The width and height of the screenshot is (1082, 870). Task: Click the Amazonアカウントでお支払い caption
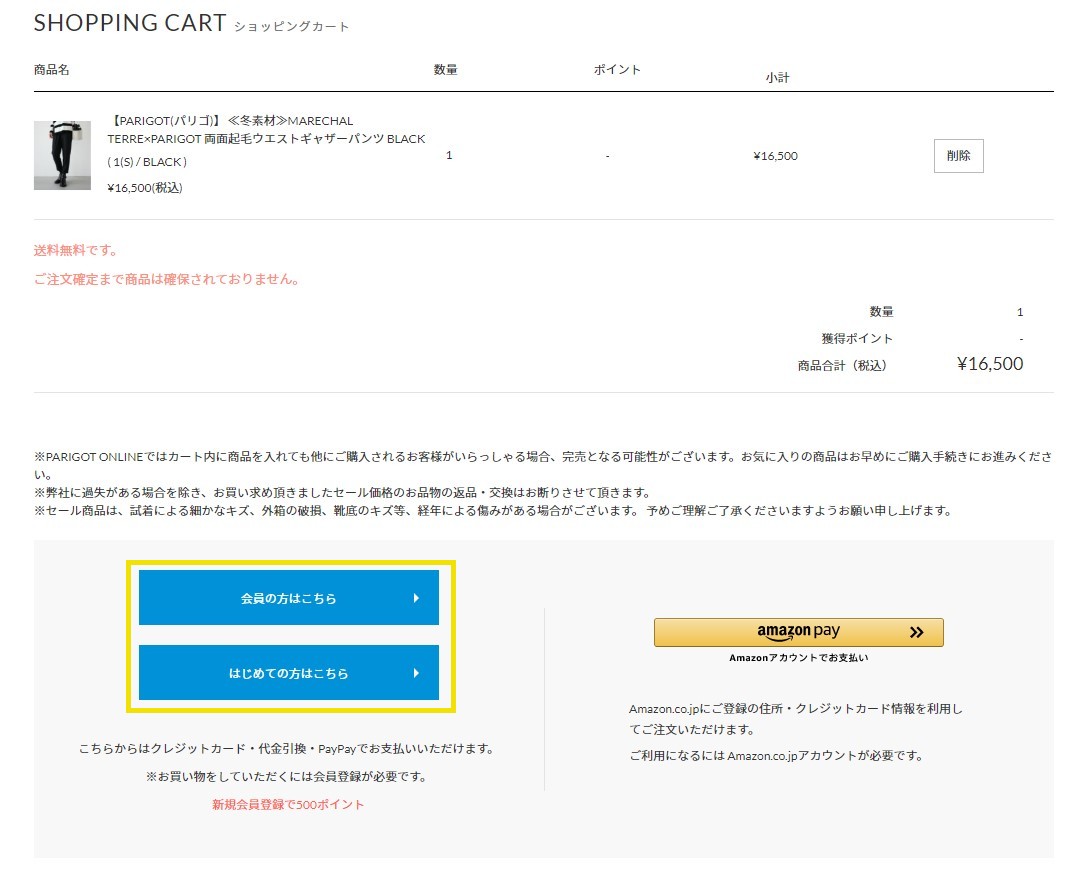click(x=798, y=658)
